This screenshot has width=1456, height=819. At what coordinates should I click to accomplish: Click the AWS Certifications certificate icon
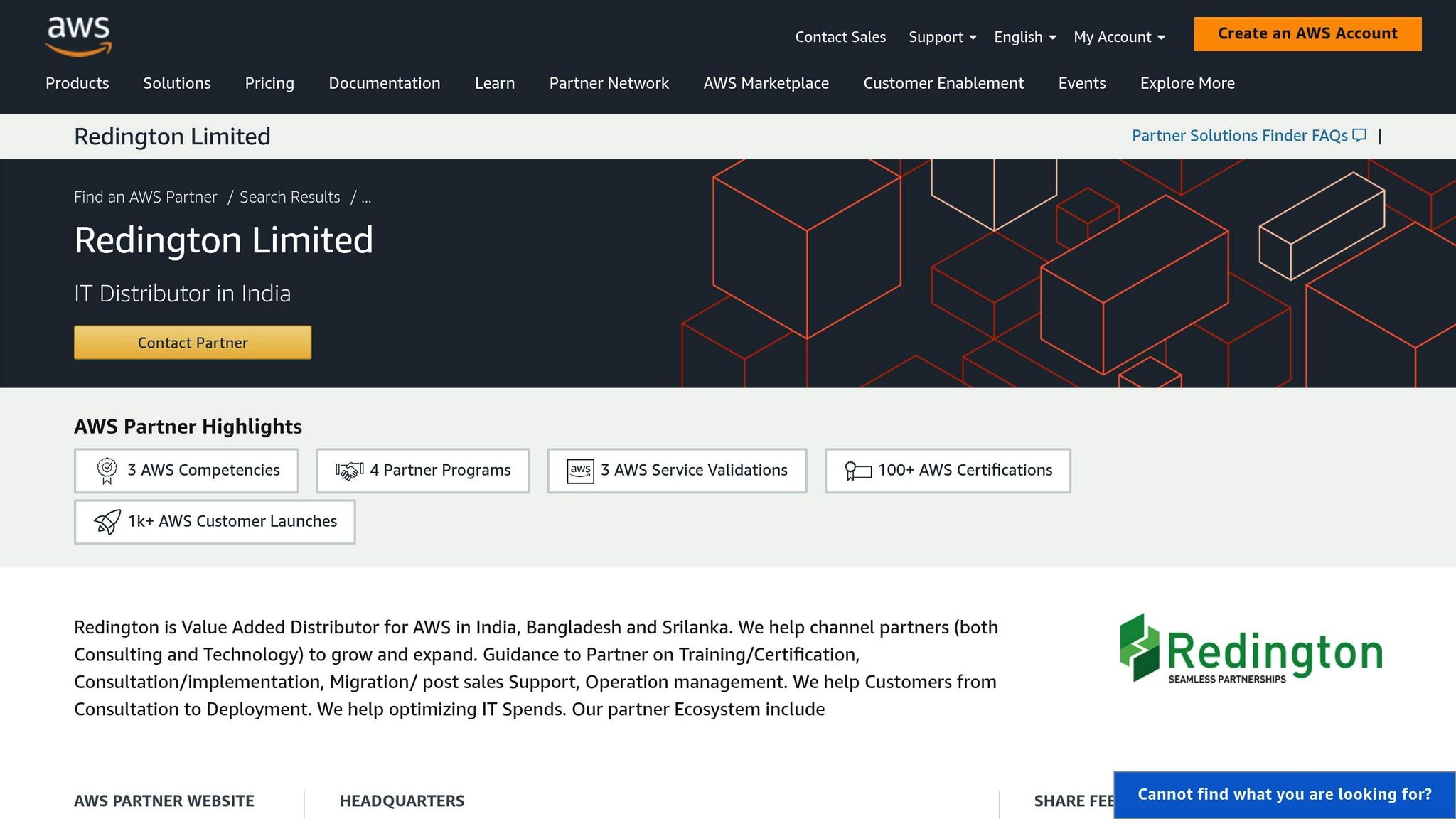click(x=857, y=471)
